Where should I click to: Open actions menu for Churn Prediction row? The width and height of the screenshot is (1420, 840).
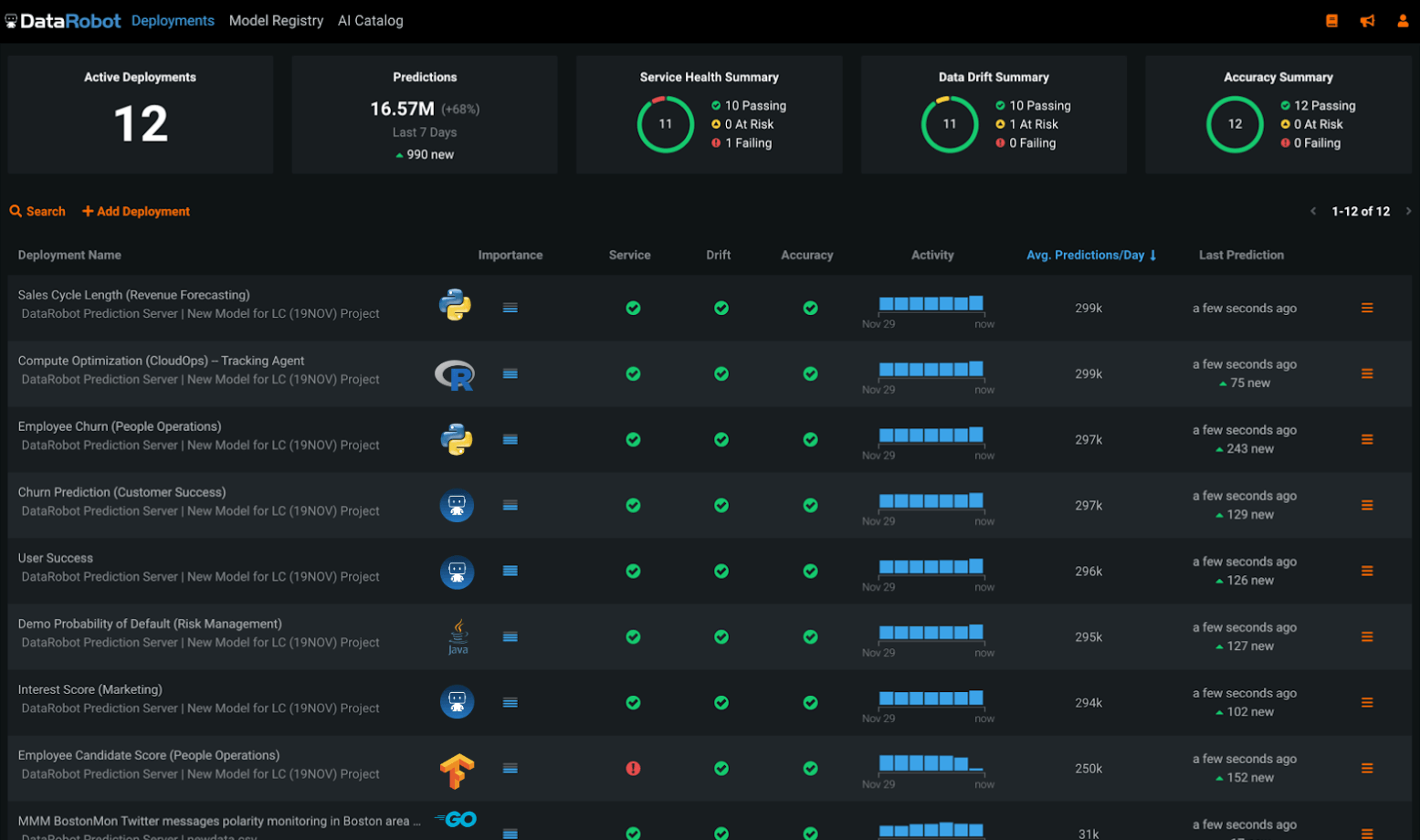point(1367,505)
